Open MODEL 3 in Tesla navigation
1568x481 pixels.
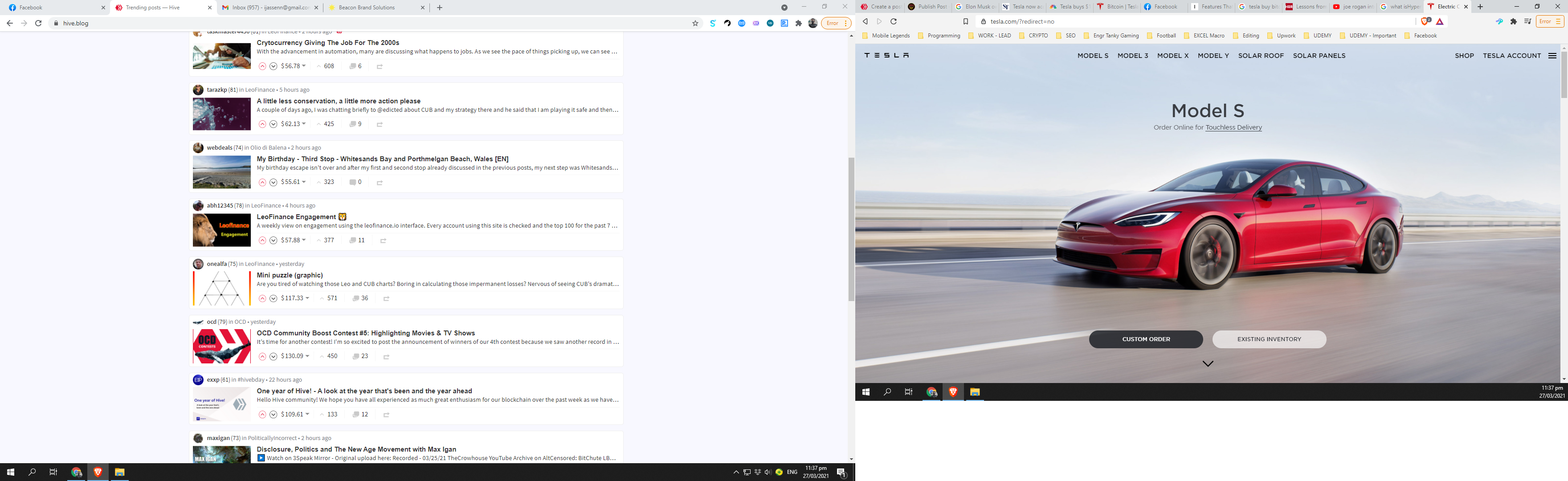(x=1132, y=55)
